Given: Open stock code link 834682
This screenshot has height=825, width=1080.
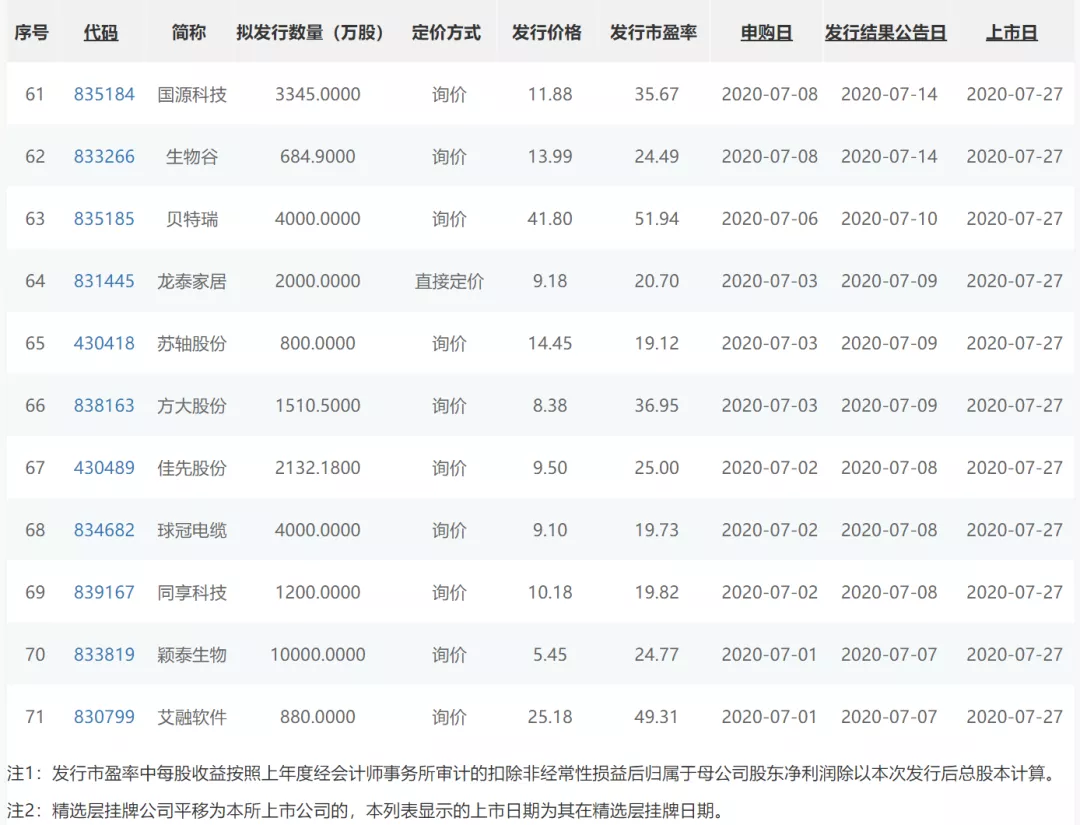Looking at the screenshot, I should (105, 530).
